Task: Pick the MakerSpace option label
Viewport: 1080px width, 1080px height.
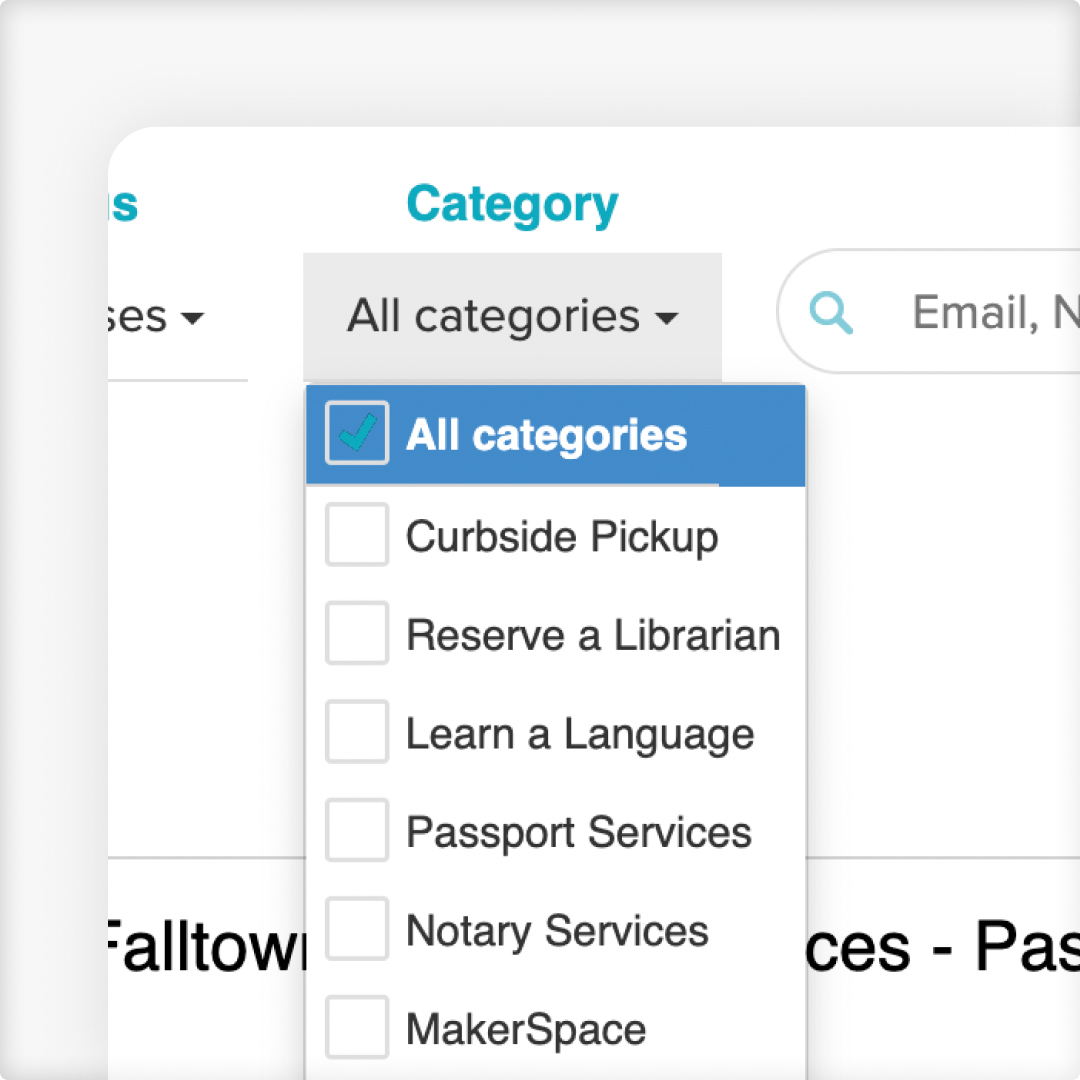Action: pos(526,1029)
